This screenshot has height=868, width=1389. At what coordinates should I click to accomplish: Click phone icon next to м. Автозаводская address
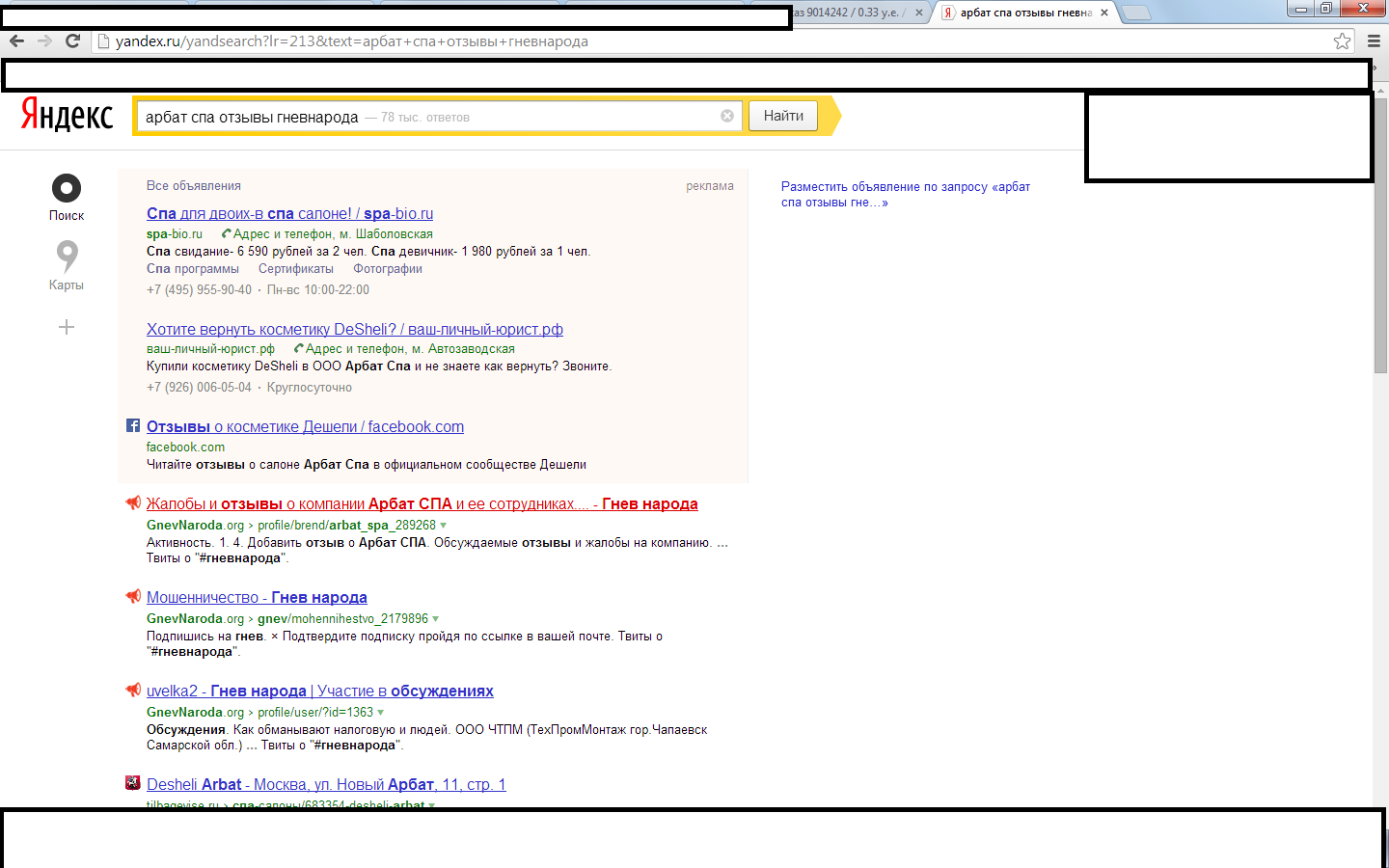click(299, 348)
